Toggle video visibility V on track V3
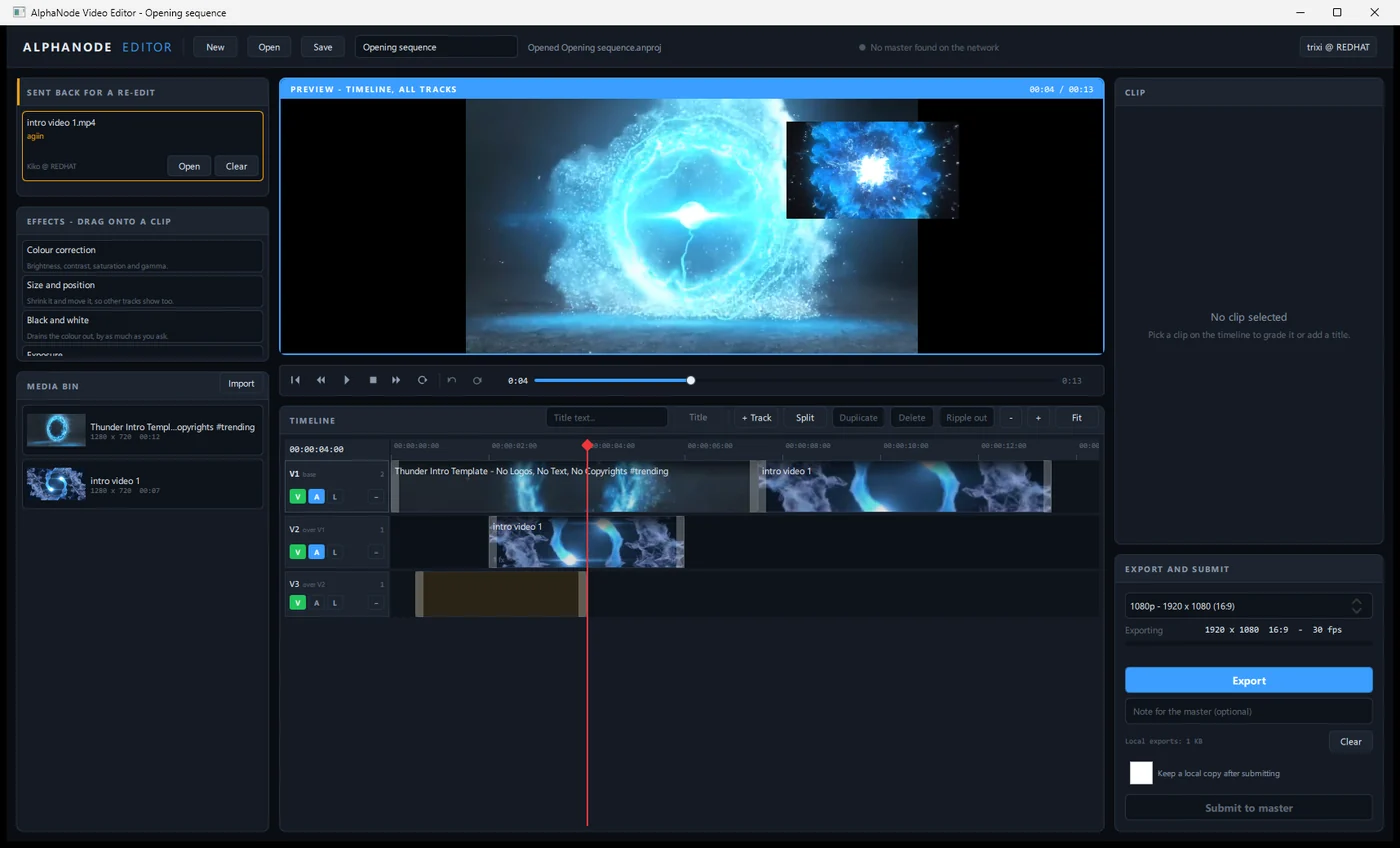Image resolution: width=1400 pixels, height=848 pixels. 298,603
